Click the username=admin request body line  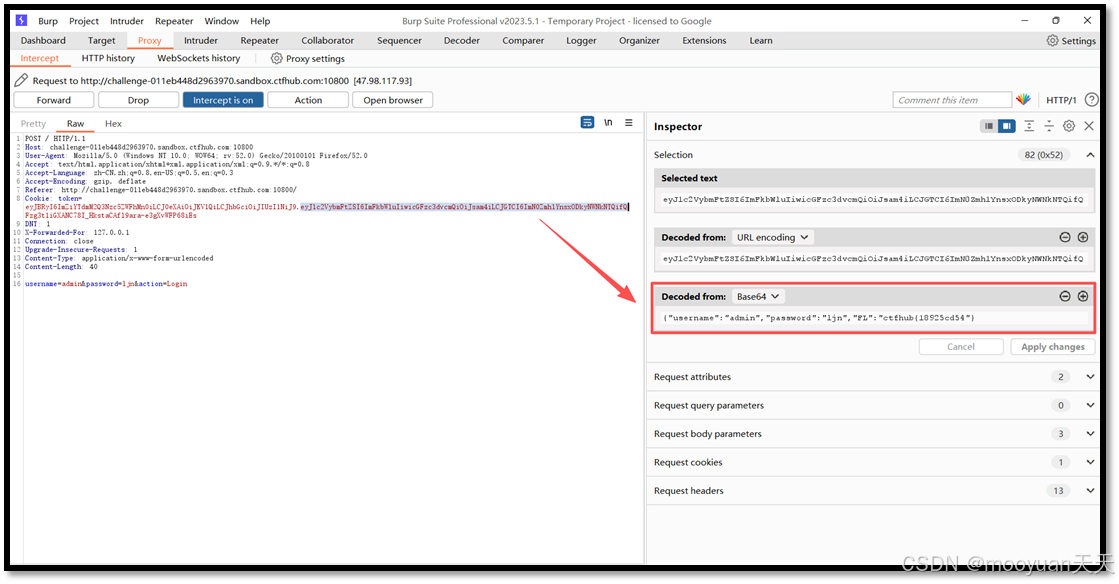tap(106, 284)
